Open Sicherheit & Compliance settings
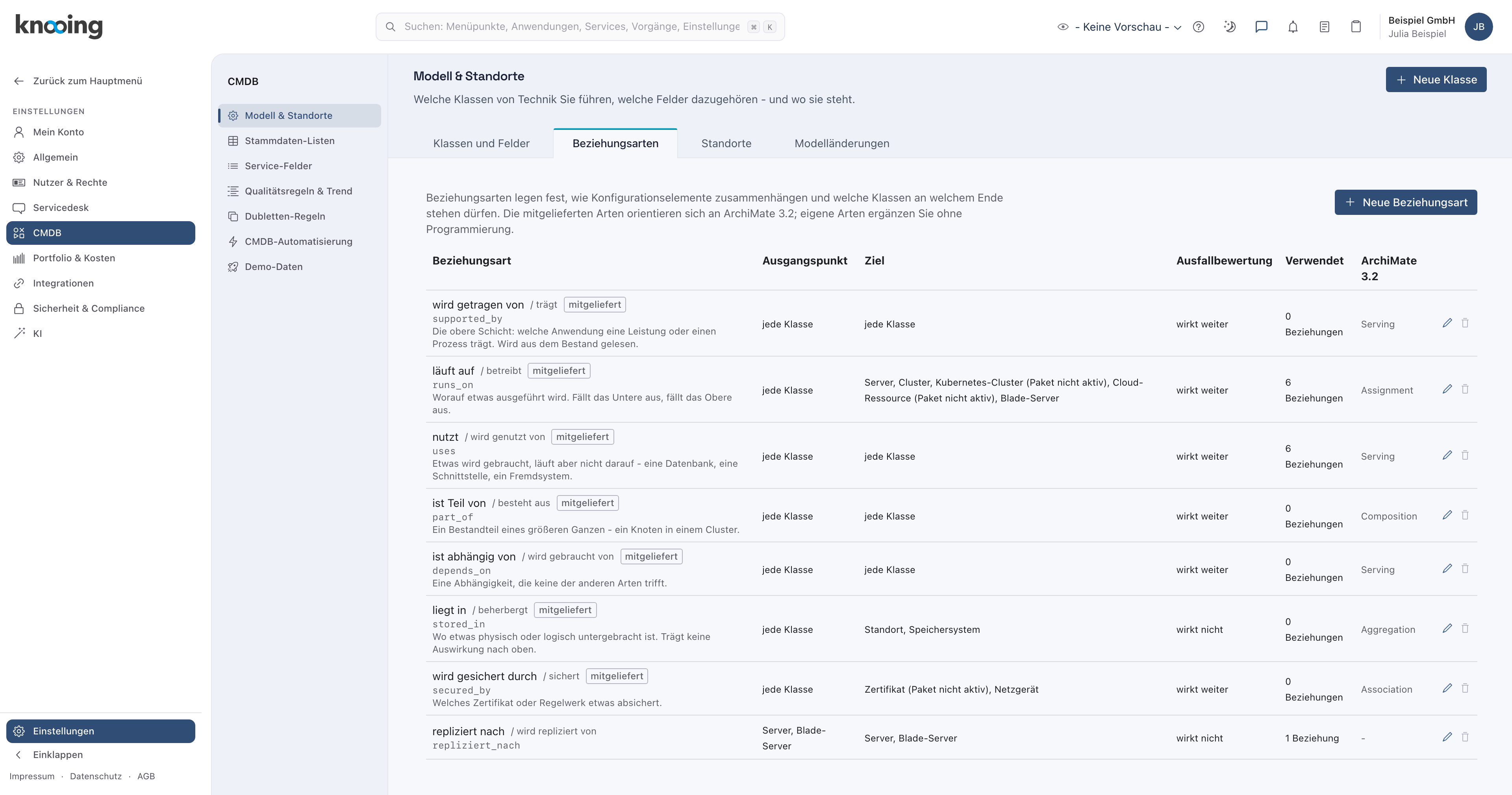This screenshot has height=795, width=1512. pos(100,309)
